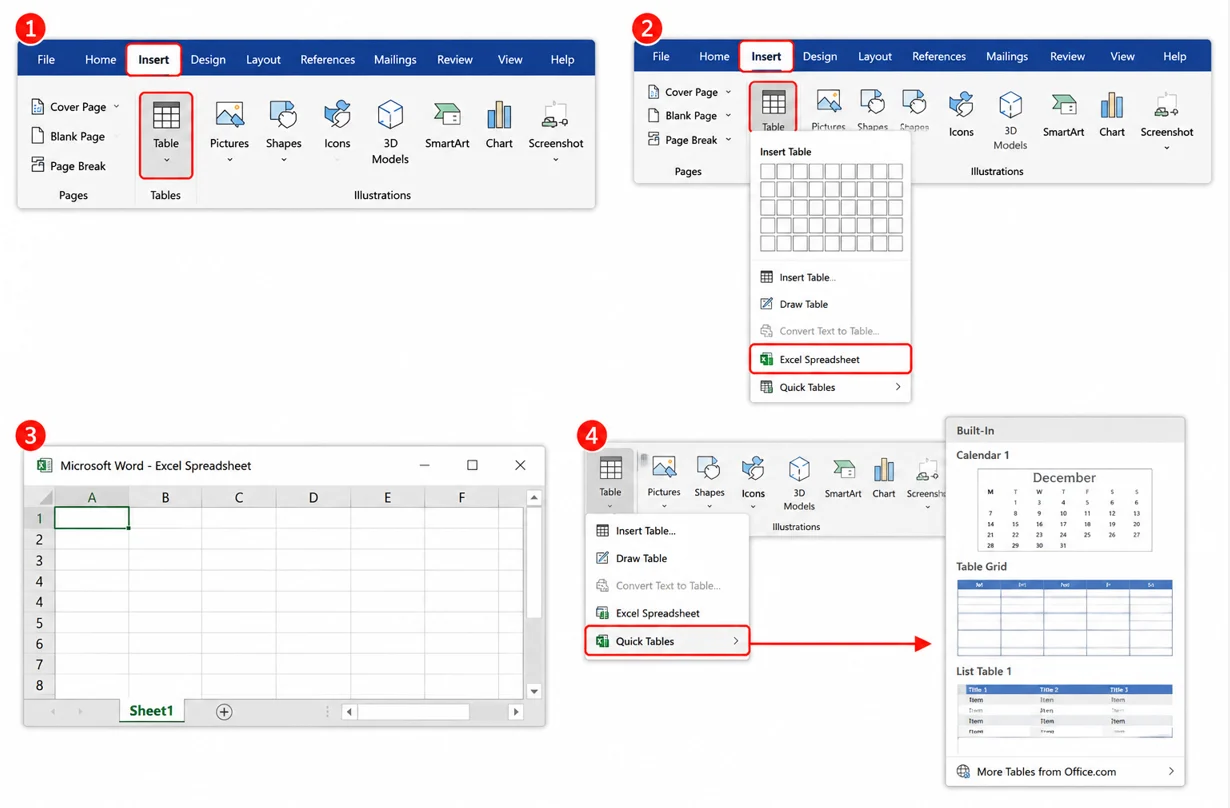Select column C header in Excel spreadsheet
1230x808 pixels.
point(239,497)
